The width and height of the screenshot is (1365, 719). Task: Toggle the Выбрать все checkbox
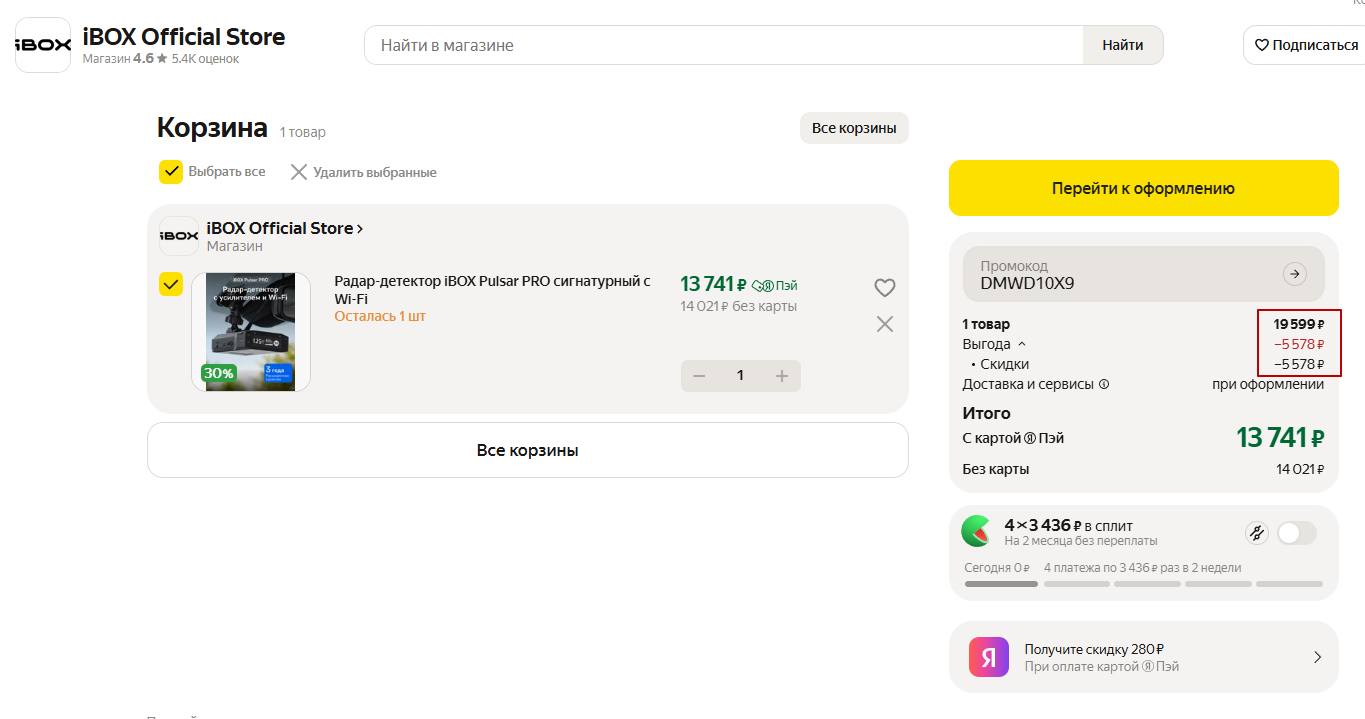[x=171, y=172]
